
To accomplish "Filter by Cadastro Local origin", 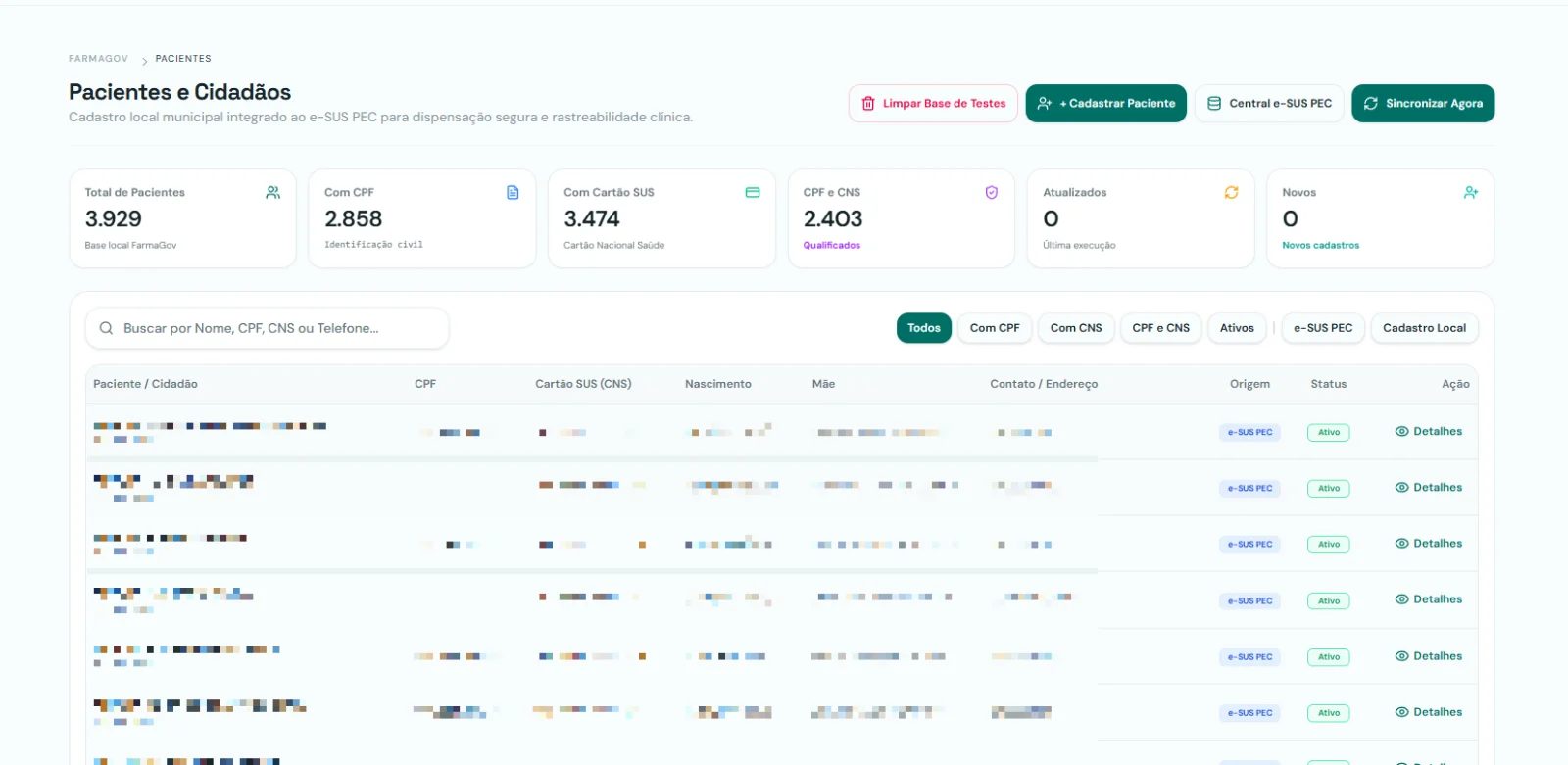I will [1425, 328].
